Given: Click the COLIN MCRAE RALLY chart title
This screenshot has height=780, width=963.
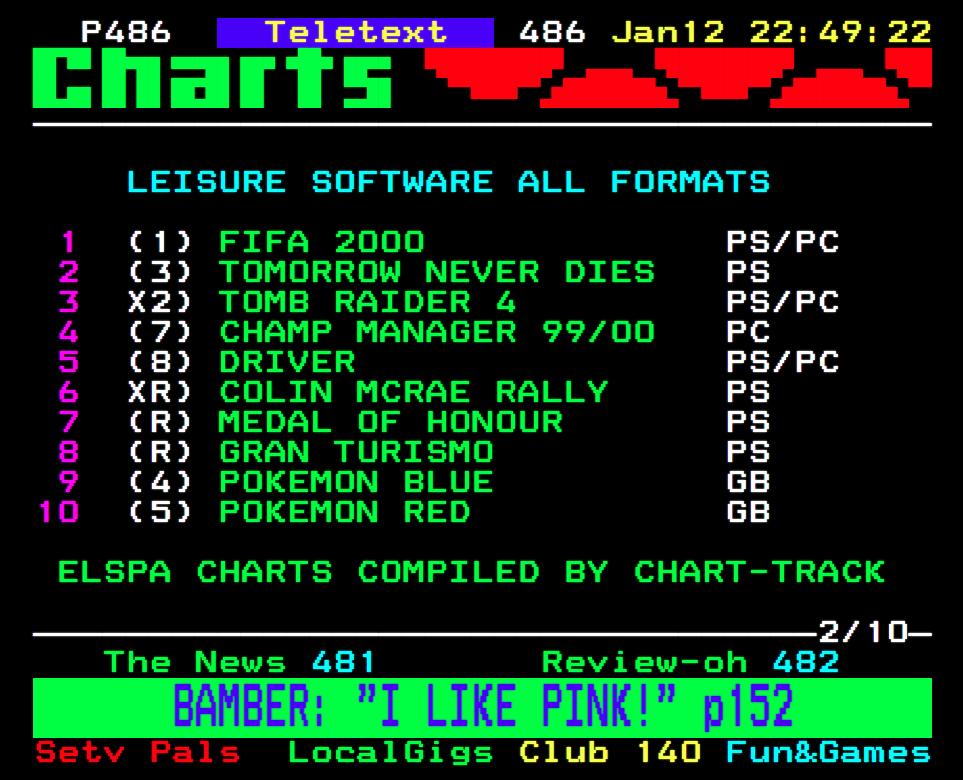Looking at the screenshot, I should point(414,392).
